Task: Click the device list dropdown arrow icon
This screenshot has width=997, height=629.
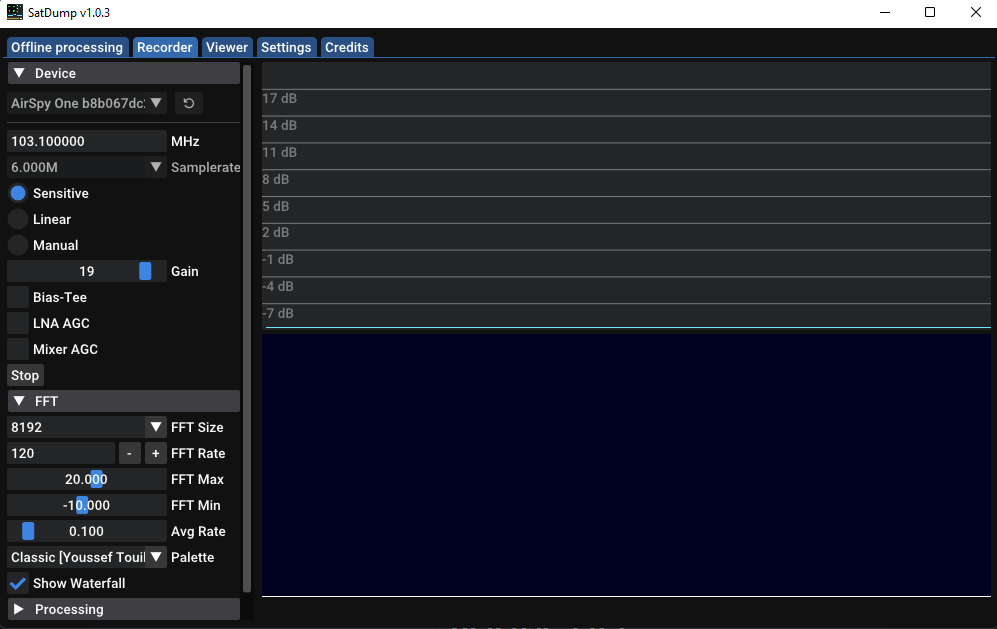Action: point(156,102)
